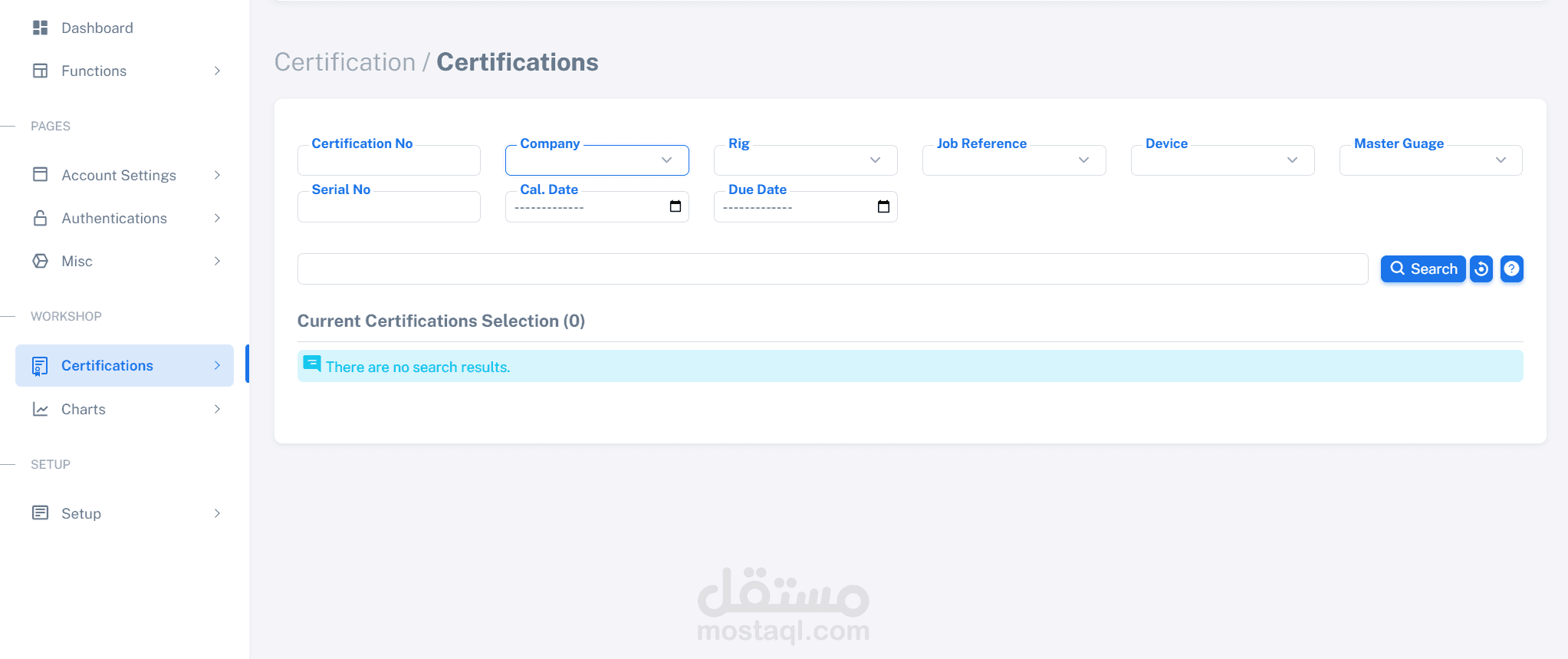Viewport: 1568px width, 659px height.
Task: Focus the Due Date field
Action: coord(806,206)
